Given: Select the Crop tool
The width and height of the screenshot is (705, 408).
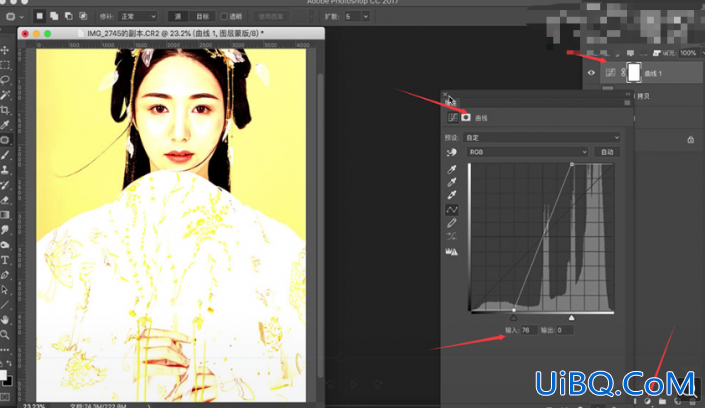Looking at the screenshot, I should tap(5, 110).
